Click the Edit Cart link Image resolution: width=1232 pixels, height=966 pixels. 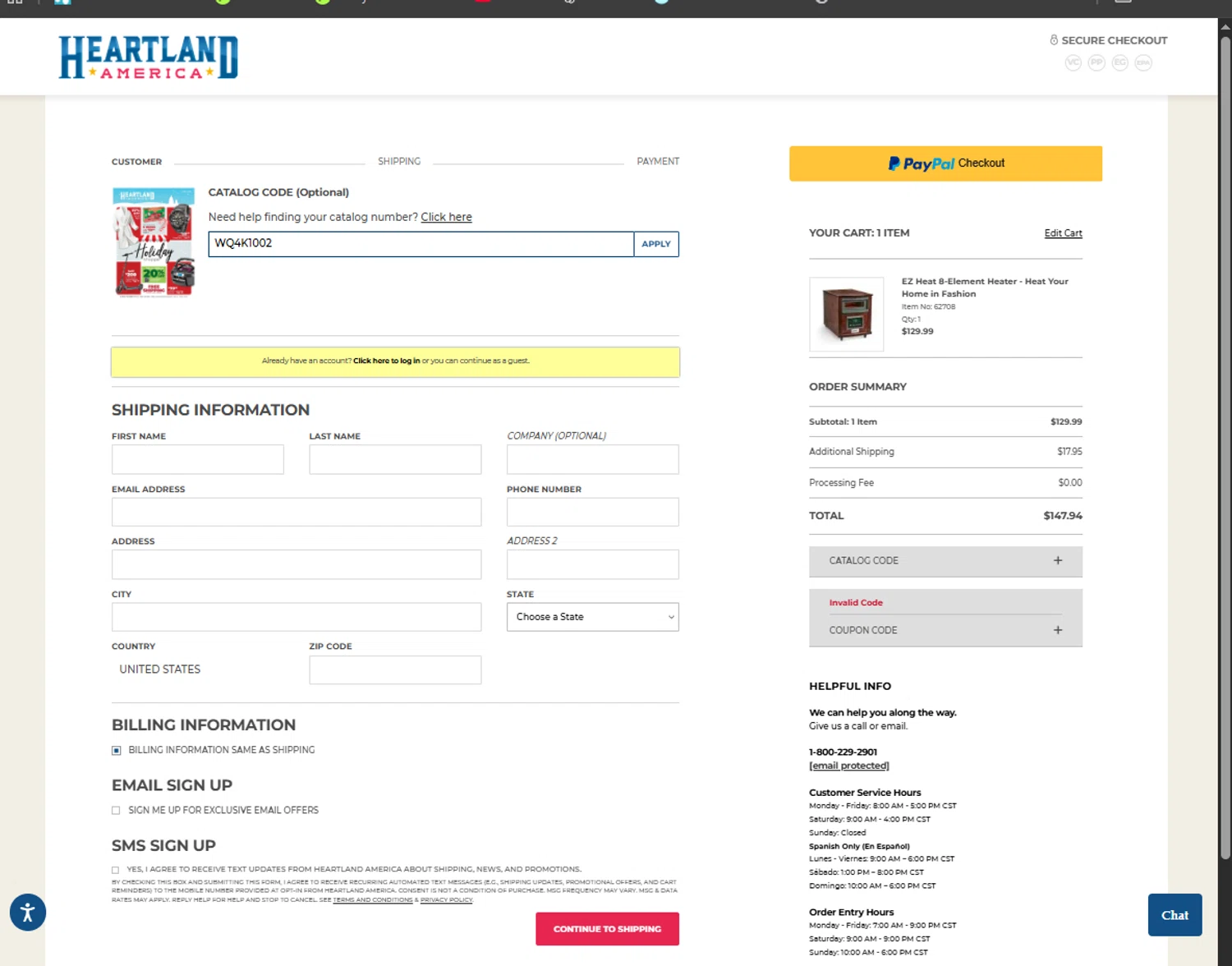[x=1063, y=233]
